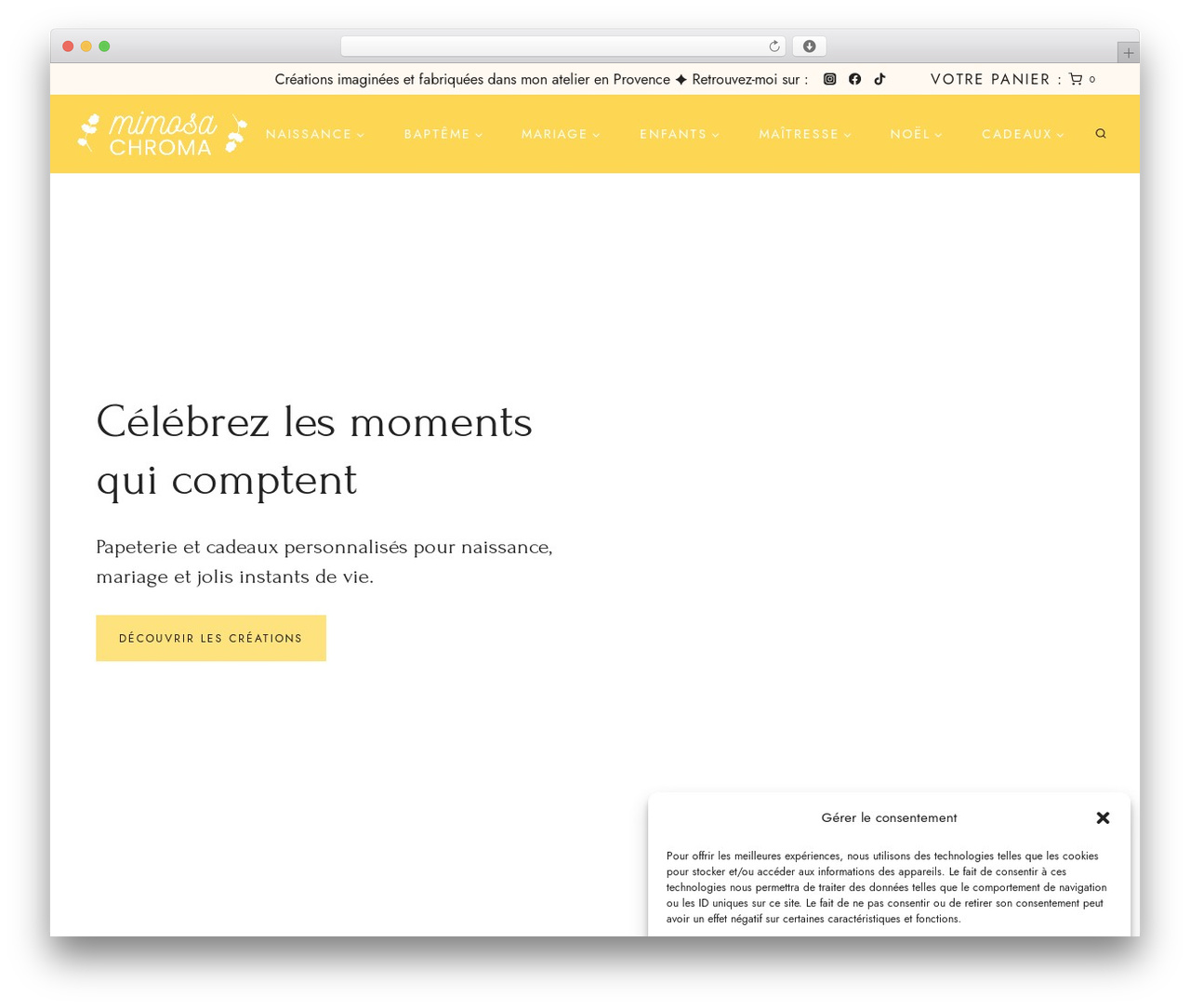Open the TikTok profile icon

point(879,79)
